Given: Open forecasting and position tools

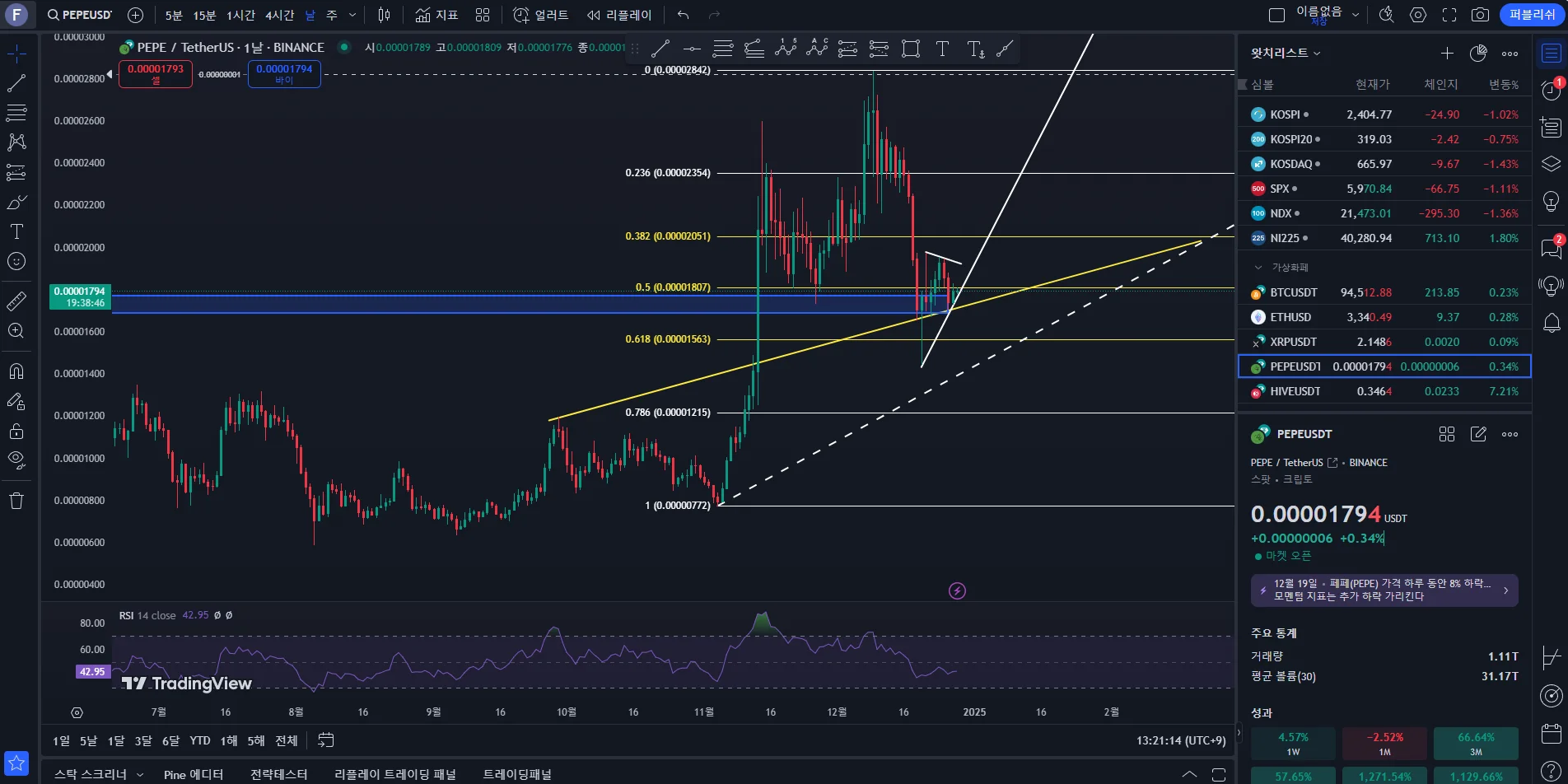Looking at the screenshot, I should [16, 172].
